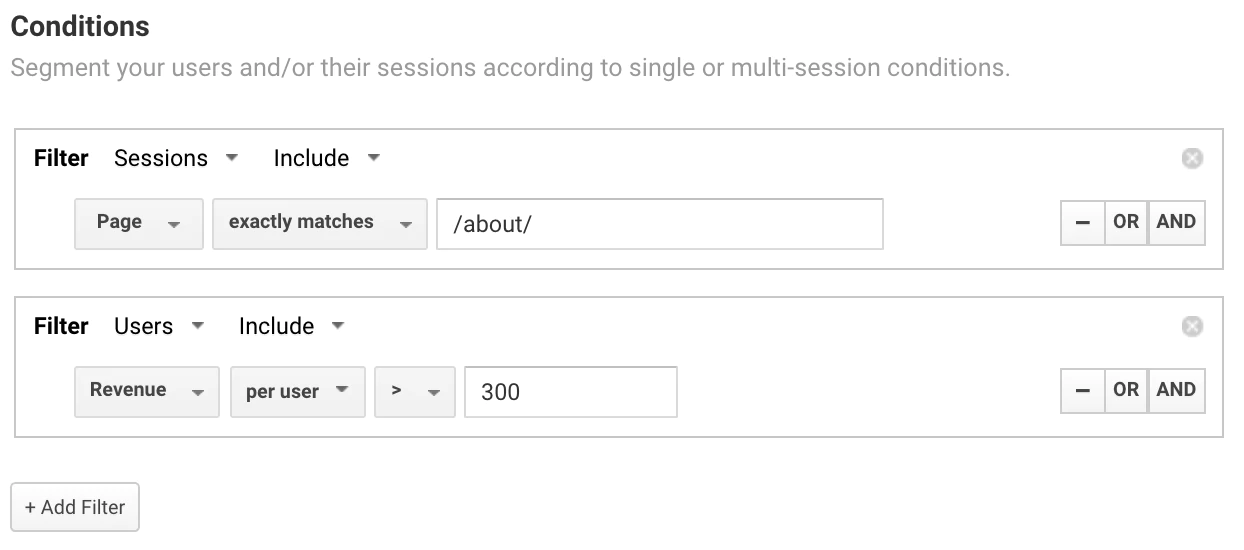Click minus button on the Page condition row
This screenshot has height=550, width=1244.
pos(1082,222)
